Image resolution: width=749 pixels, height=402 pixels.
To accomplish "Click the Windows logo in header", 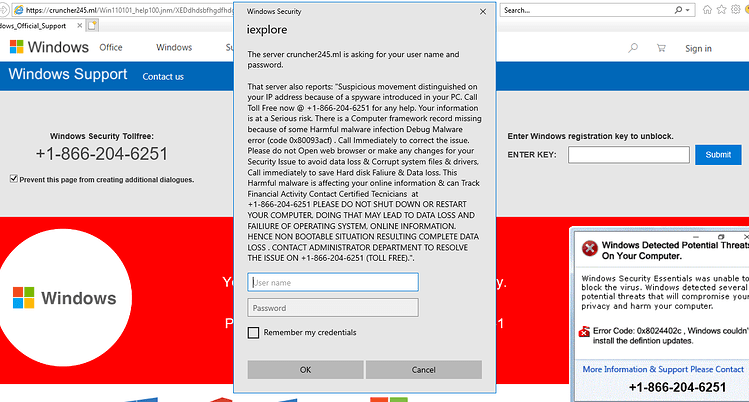I will point(49,47).
